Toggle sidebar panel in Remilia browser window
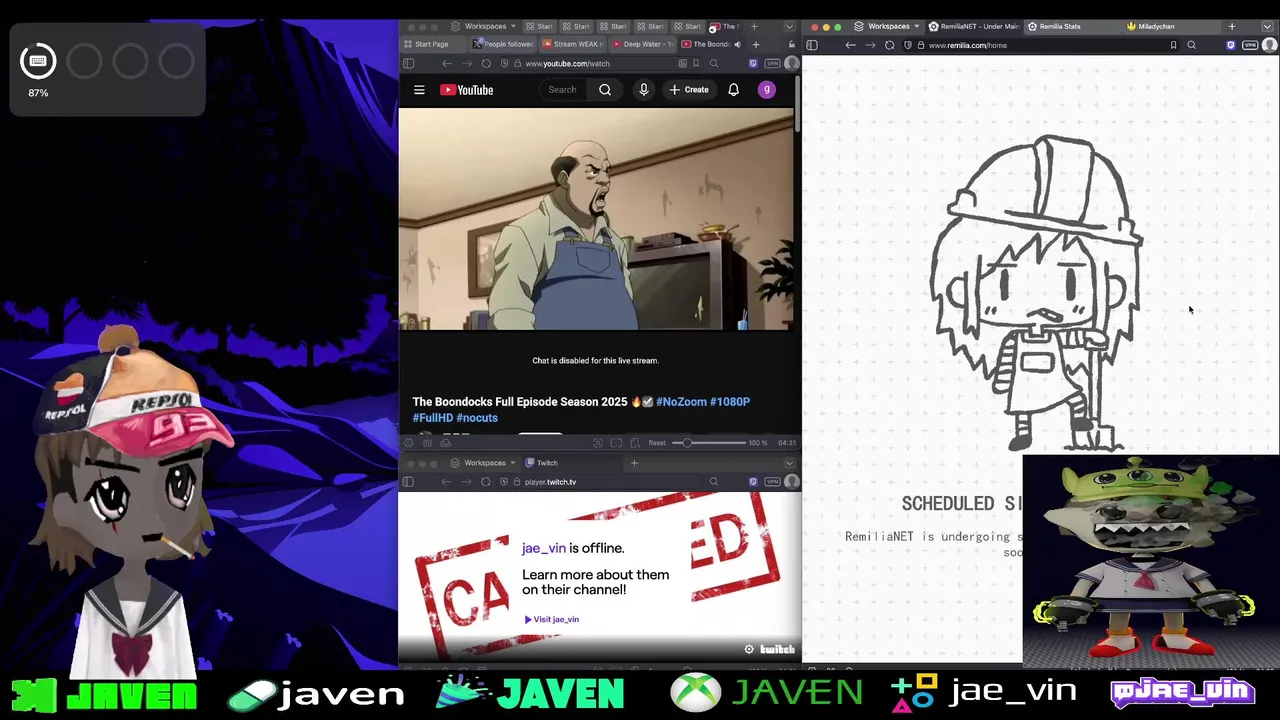Viewport: 1280px width, 720px height. (812, 45)
